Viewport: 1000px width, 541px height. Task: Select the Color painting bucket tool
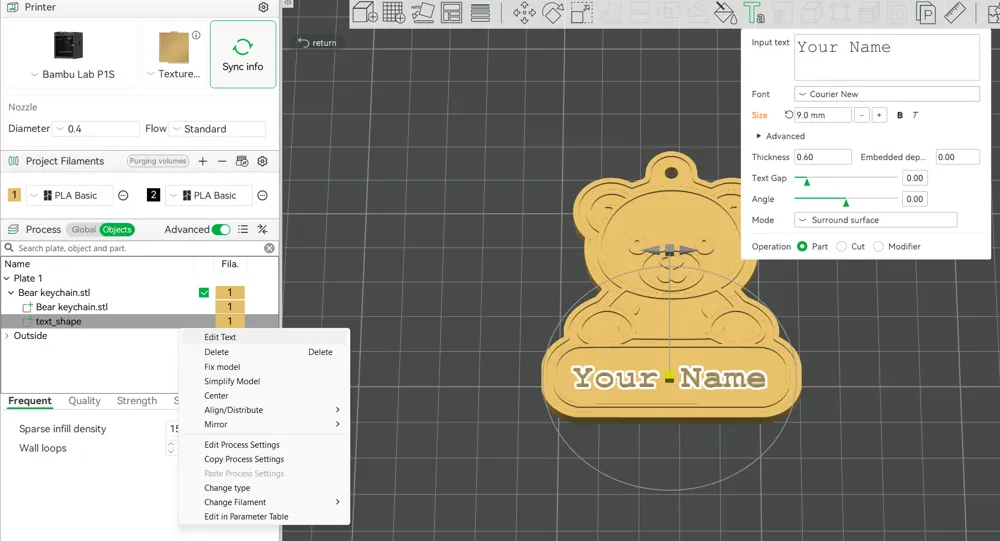(725, 12)
